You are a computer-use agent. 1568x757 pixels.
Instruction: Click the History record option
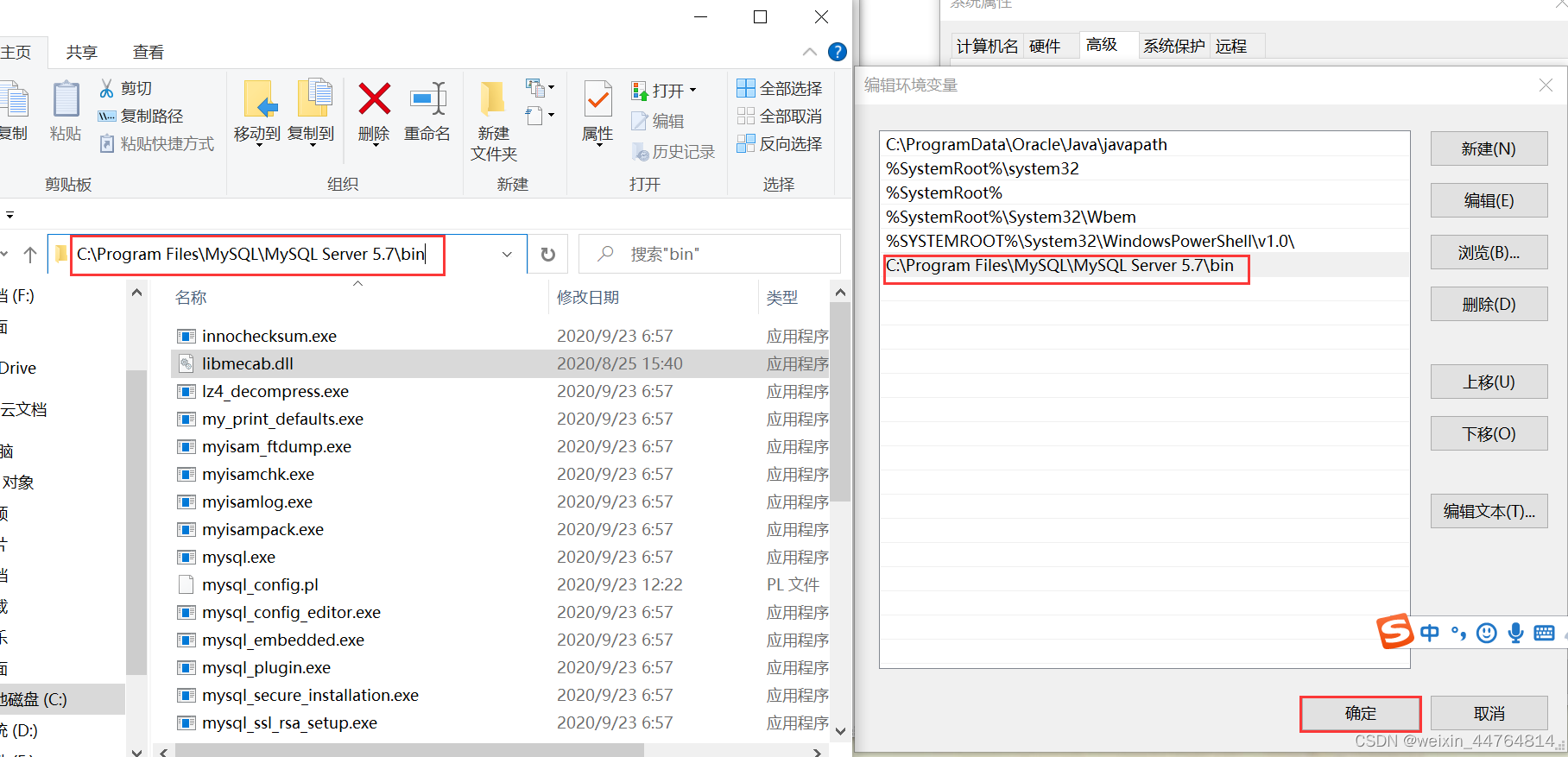click(x=673, y=152)
